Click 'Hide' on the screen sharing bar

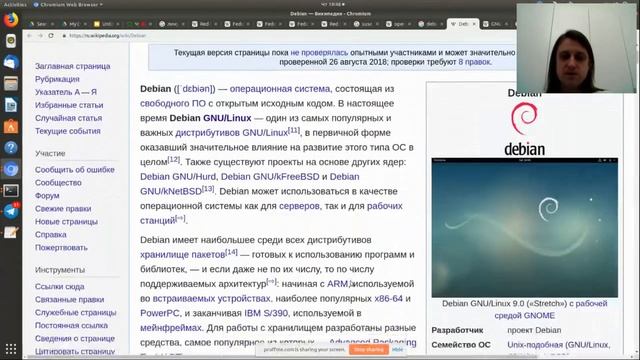[x=398, y=349]
